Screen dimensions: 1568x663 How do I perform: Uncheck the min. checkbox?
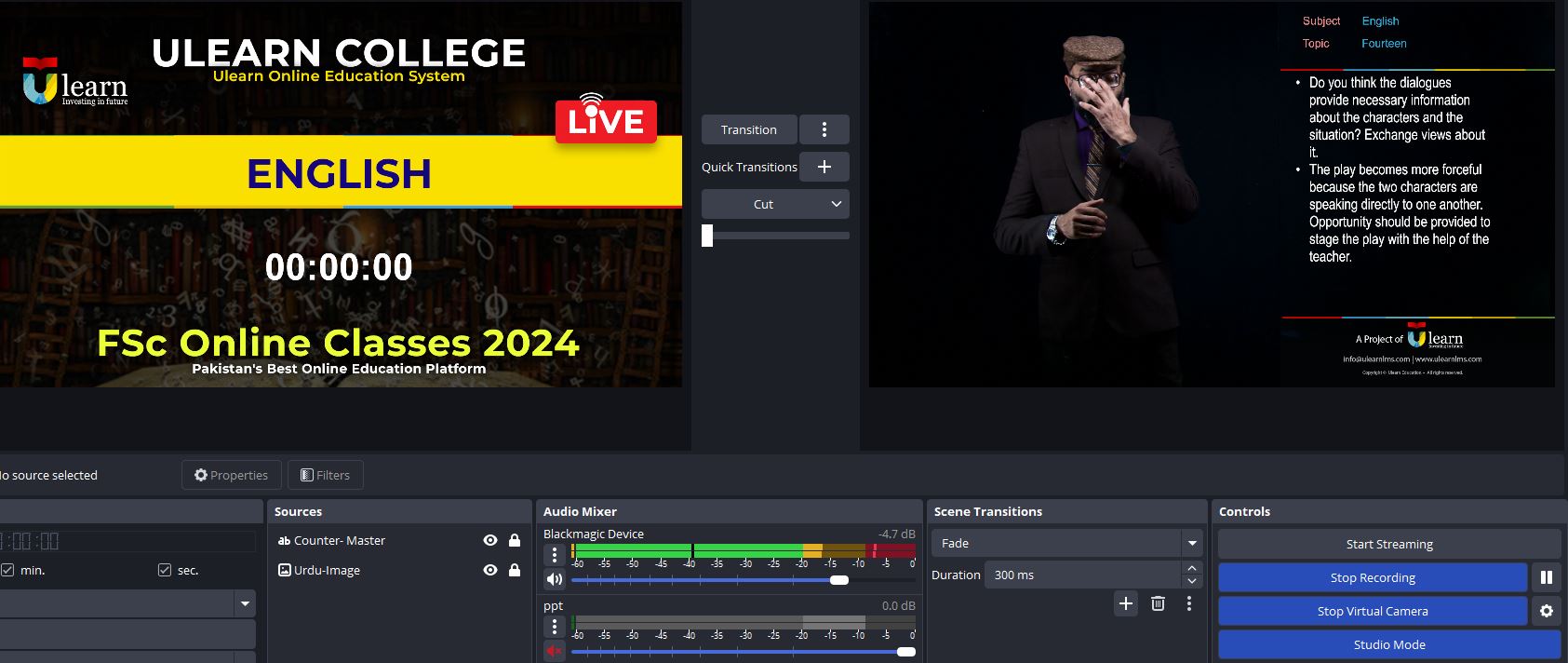click(x=7, y=570)
